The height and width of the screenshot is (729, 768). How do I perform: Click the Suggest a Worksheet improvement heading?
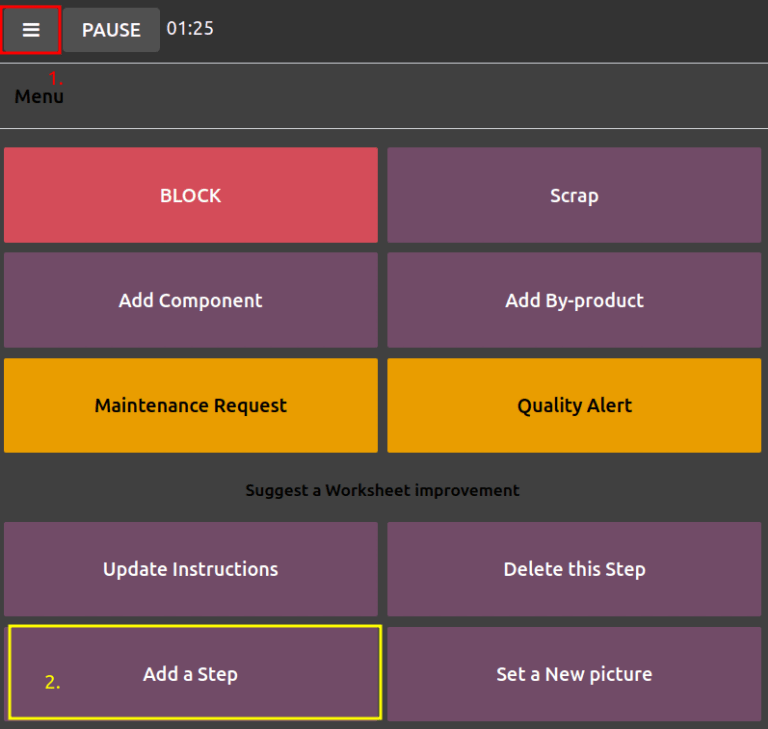(382, 491)
